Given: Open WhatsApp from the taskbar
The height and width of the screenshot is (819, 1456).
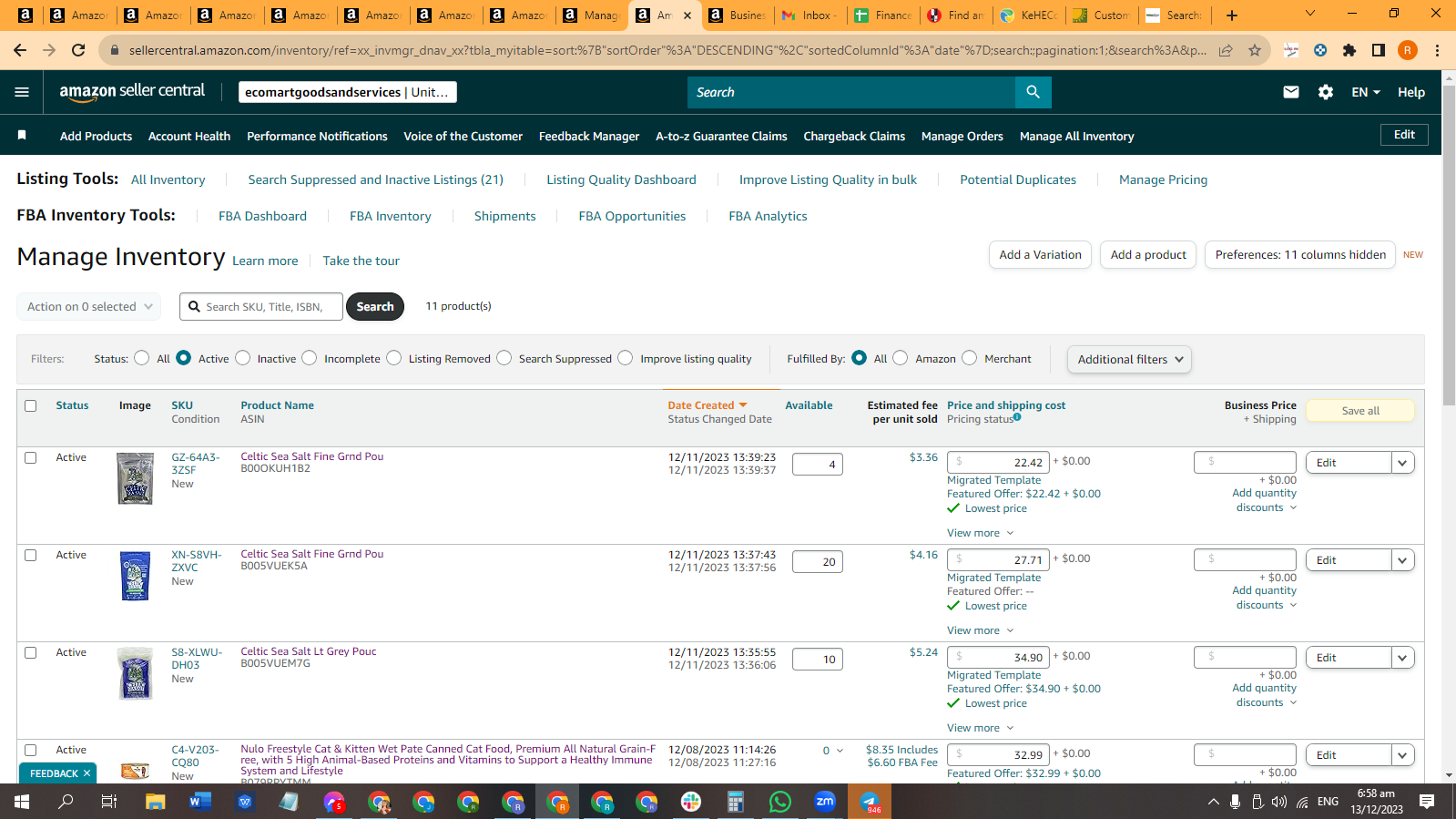Looking at the screenshot, I should point(780,802).
